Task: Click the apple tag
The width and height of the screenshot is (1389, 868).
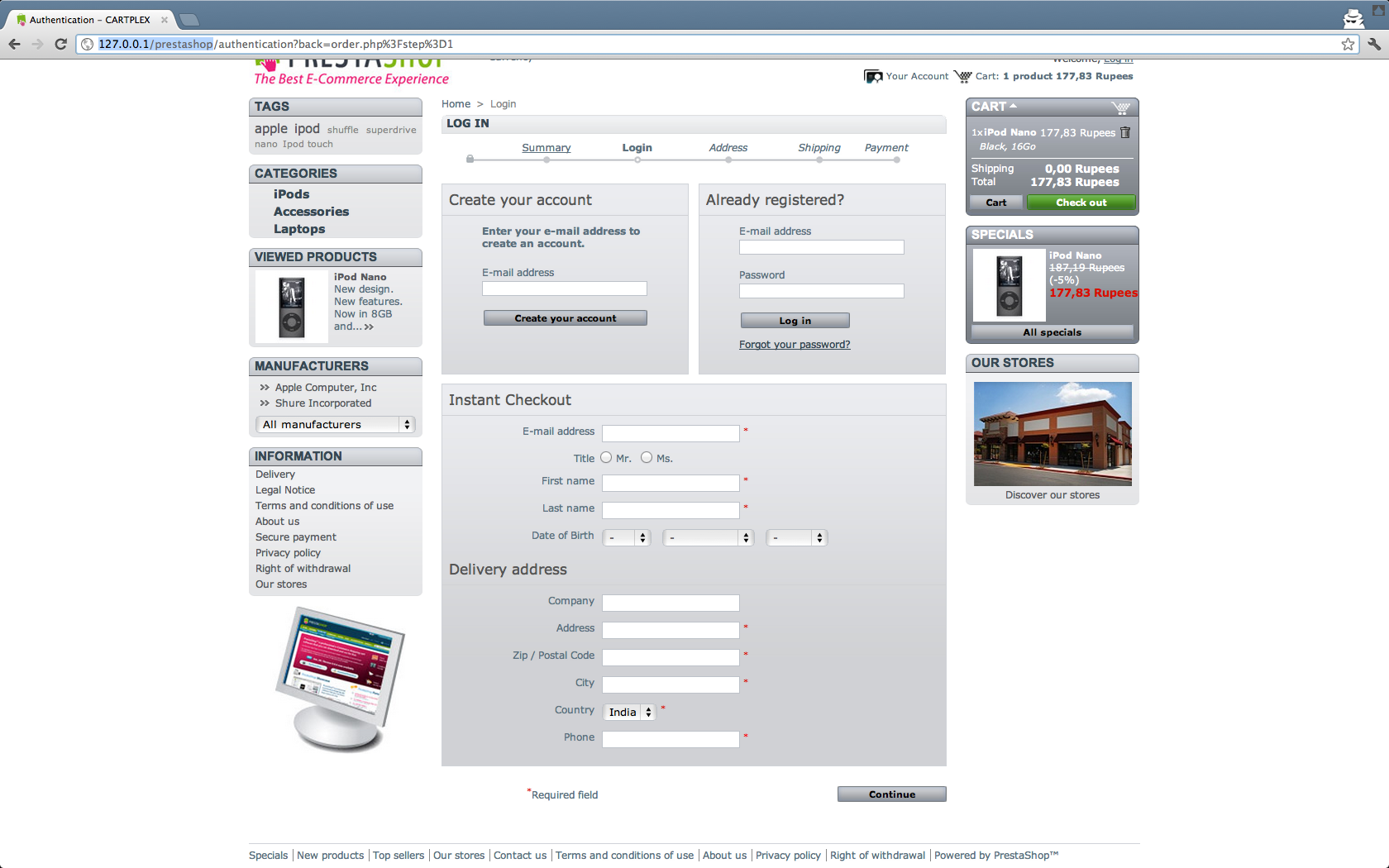Action: (271, 129)
